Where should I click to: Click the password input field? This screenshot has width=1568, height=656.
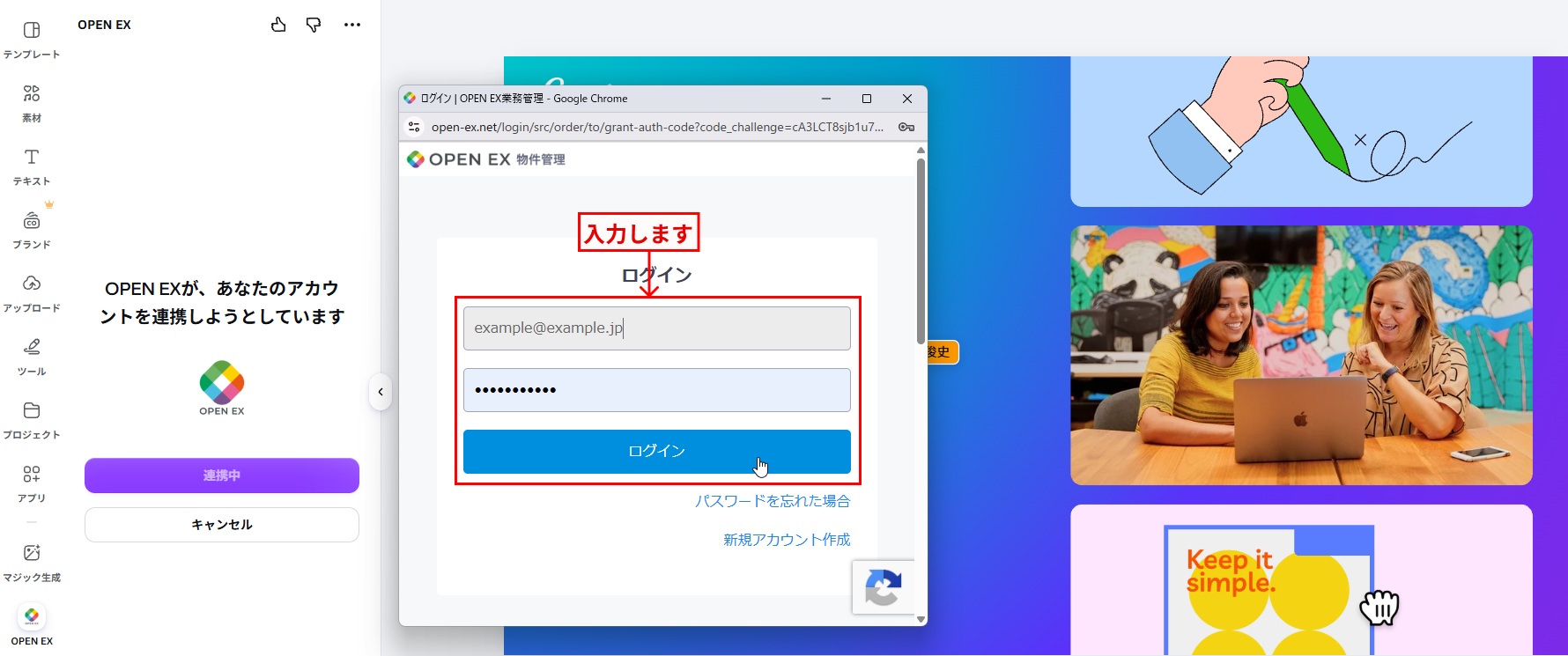coord(657,390)
